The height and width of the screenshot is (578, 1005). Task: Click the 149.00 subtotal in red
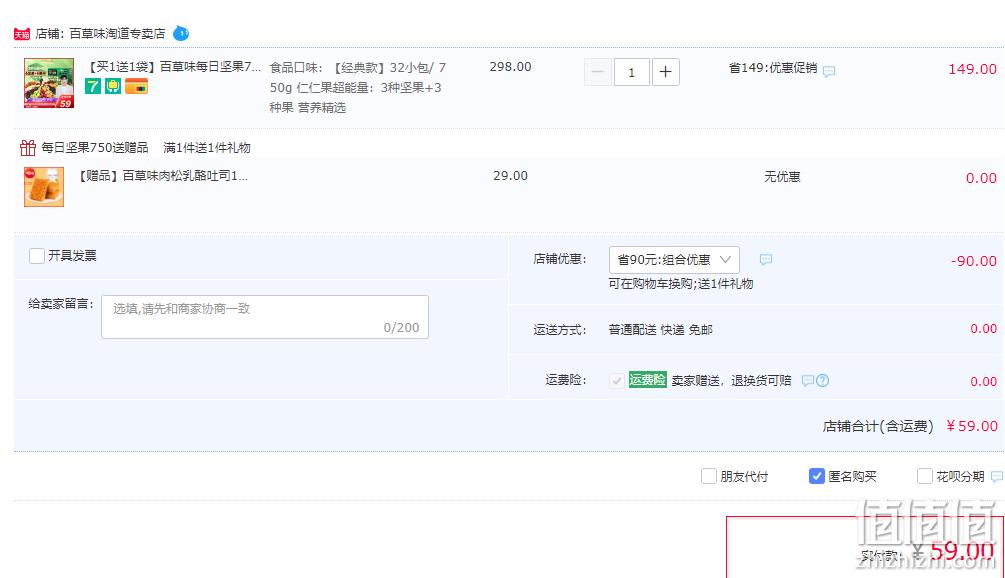click(972, 69)
